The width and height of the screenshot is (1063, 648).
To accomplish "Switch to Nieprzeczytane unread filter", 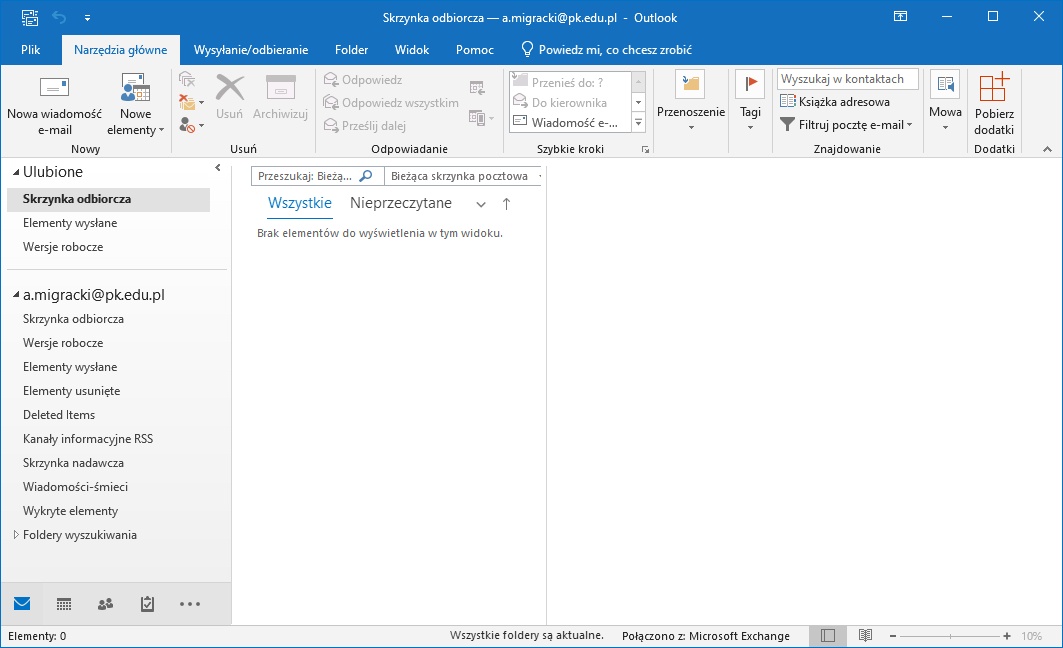I will tap(400, 203).
